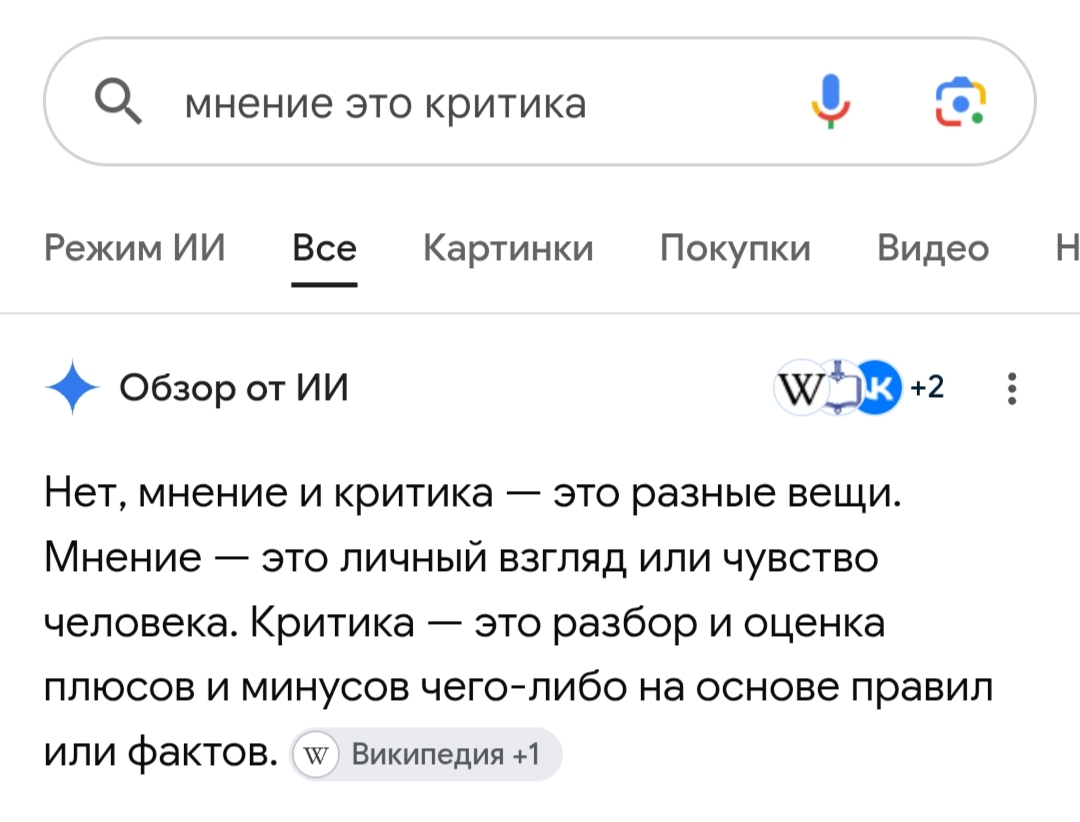1080x822 pixels.
Task: Switch to the Видео tab
Action: (x=933, y=248)
